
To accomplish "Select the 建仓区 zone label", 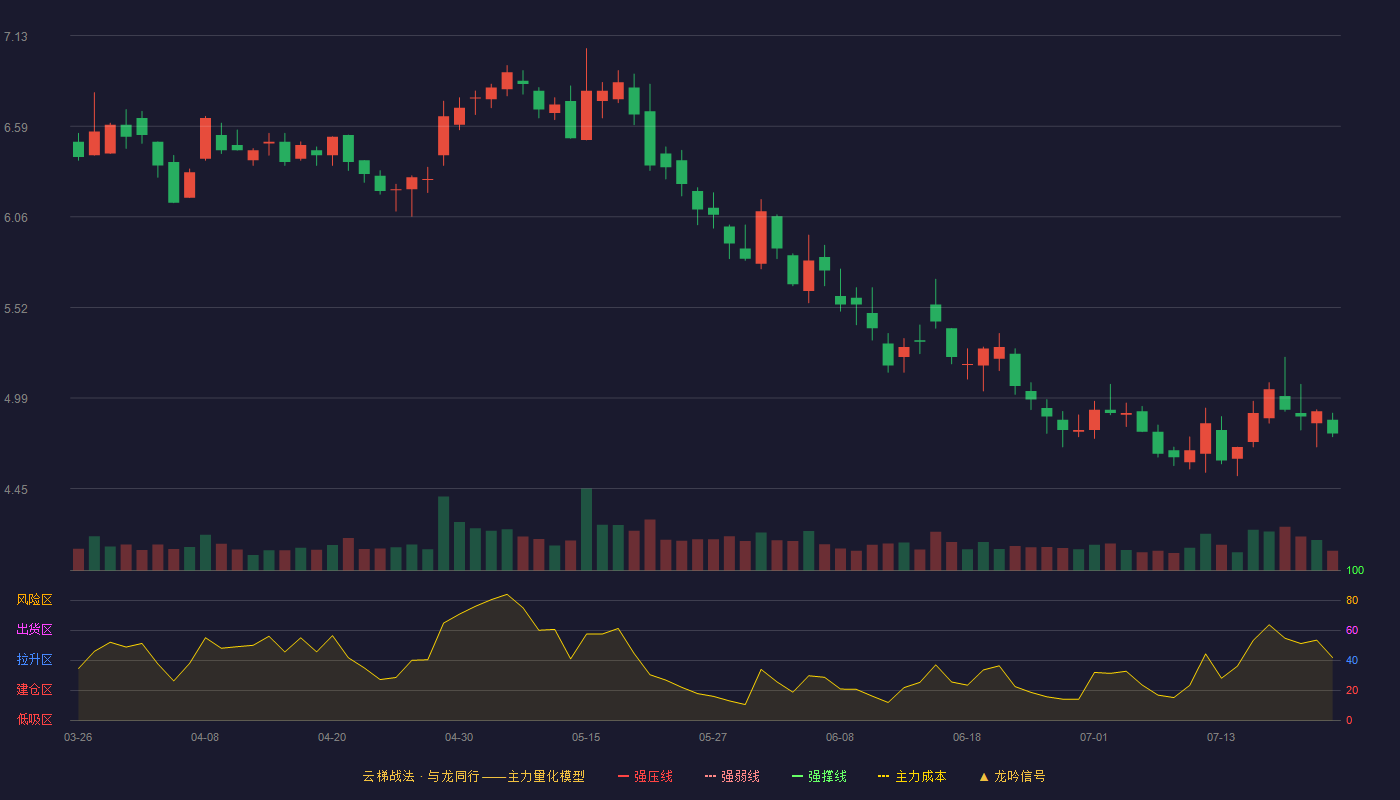I will coord(34,690).
